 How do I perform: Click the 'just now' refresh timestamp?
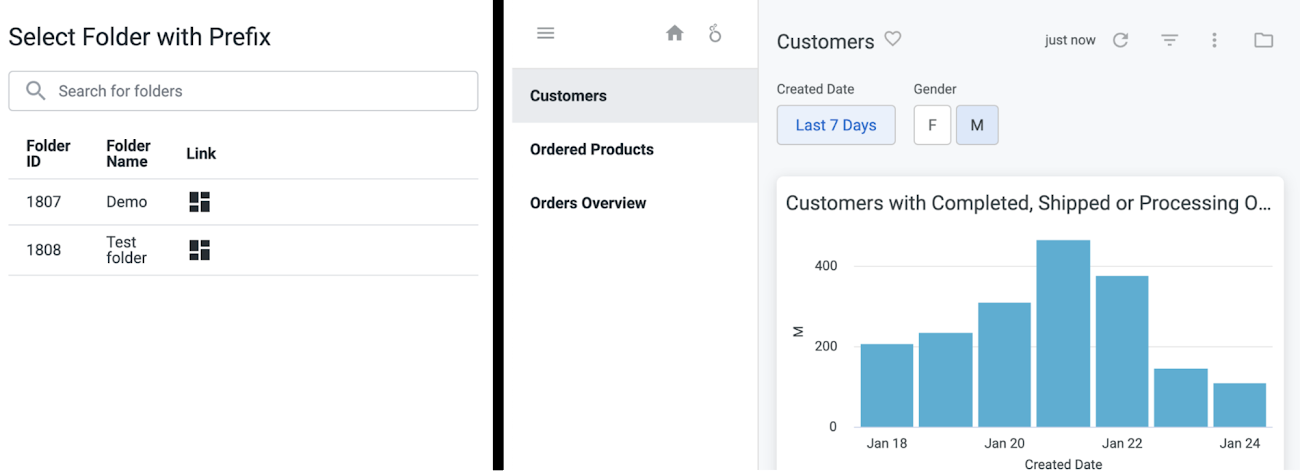1070,40
